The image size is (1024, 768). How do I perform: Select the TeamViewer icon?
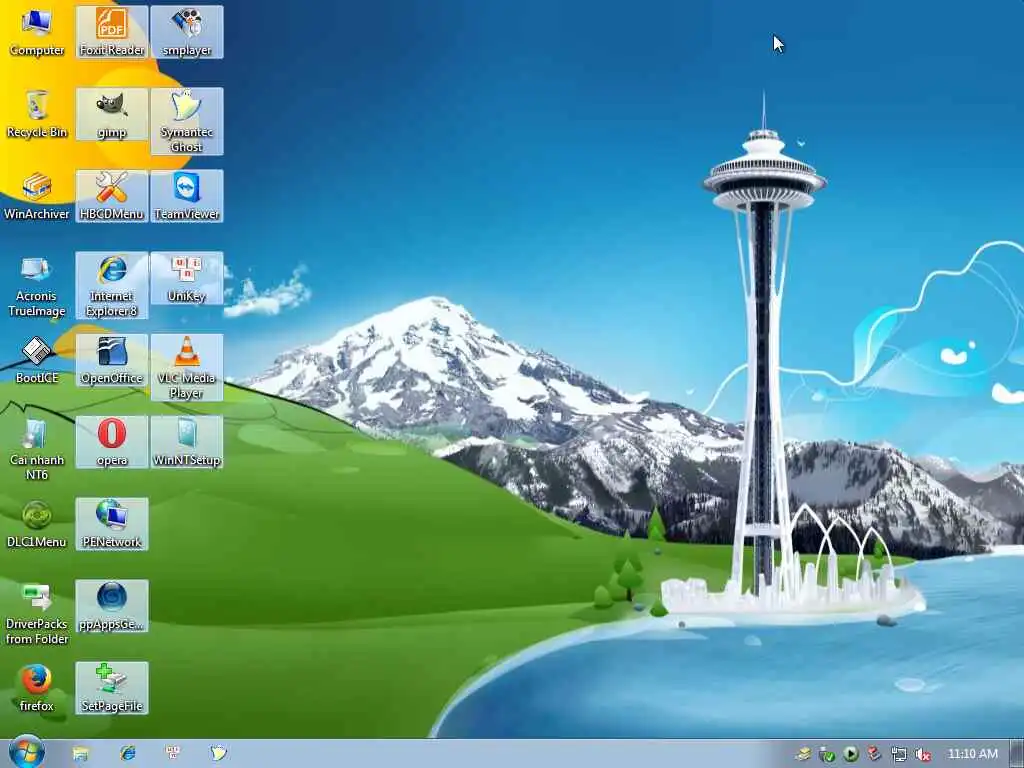pos(187,196)
